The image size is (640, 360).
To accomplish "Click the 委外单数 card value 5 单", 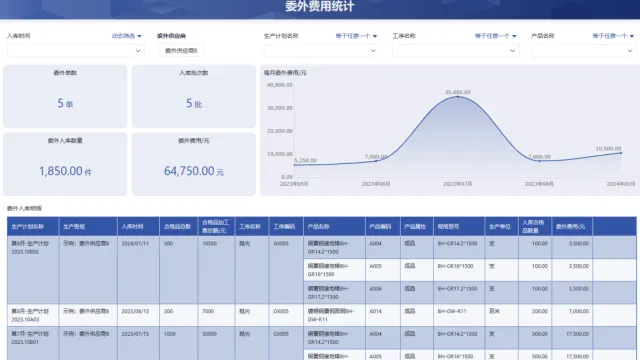I will 65,103.
